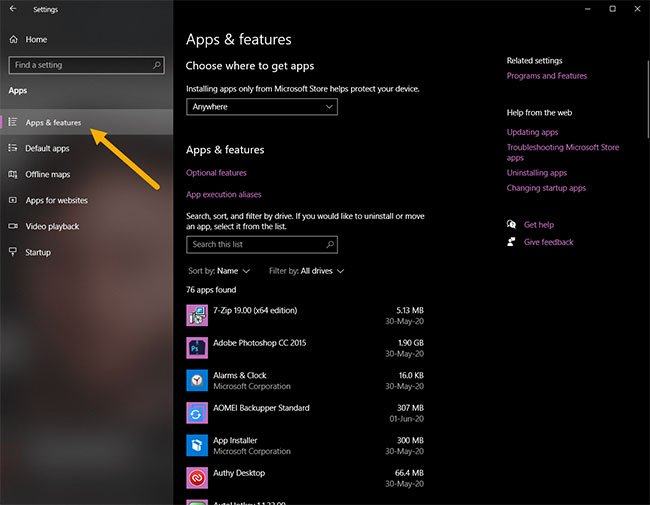This screenshot has height=505, width=650.
Task: Open the Anywhere app source dropdown
Action: point(261,107)
